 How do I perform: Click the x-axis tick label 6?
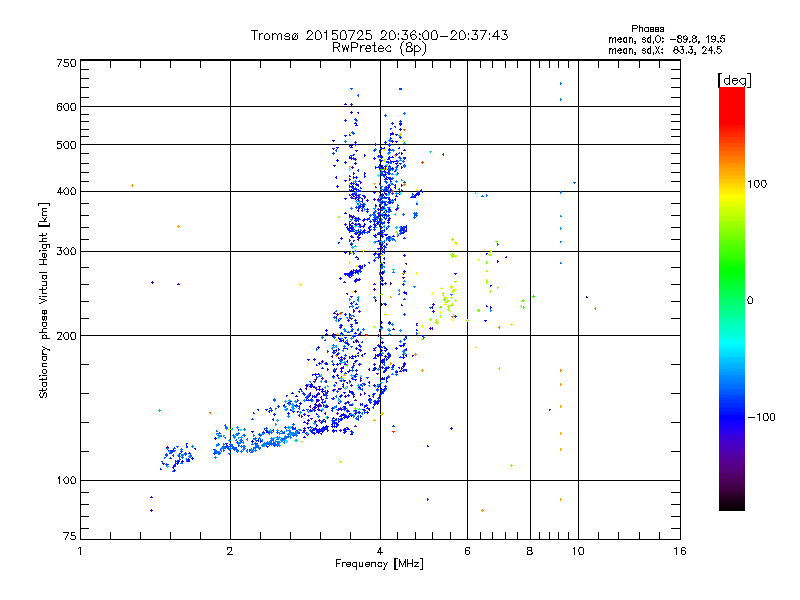[467, 551]
